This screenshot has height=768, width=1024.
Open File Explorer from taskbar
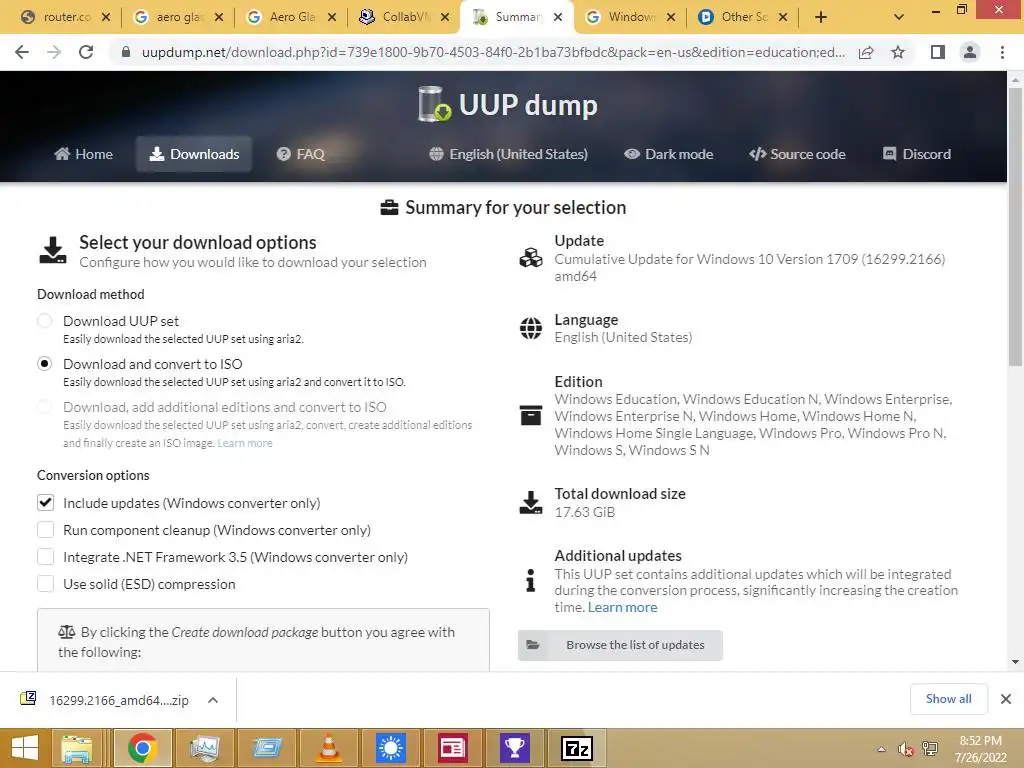point(77,748)
